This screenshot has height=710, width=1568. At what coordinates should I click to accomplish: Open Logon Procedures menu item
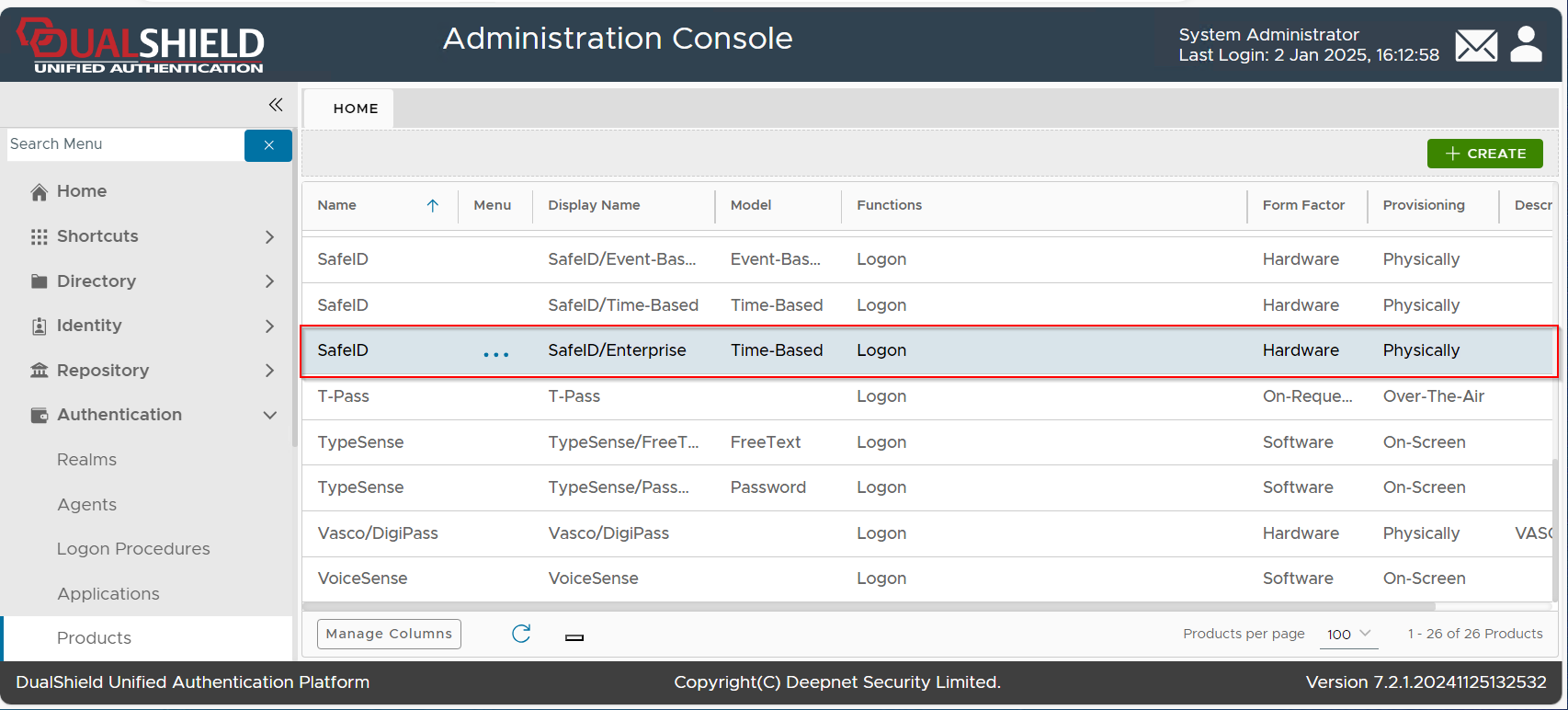pyautogui.click(x=133, y=549)
